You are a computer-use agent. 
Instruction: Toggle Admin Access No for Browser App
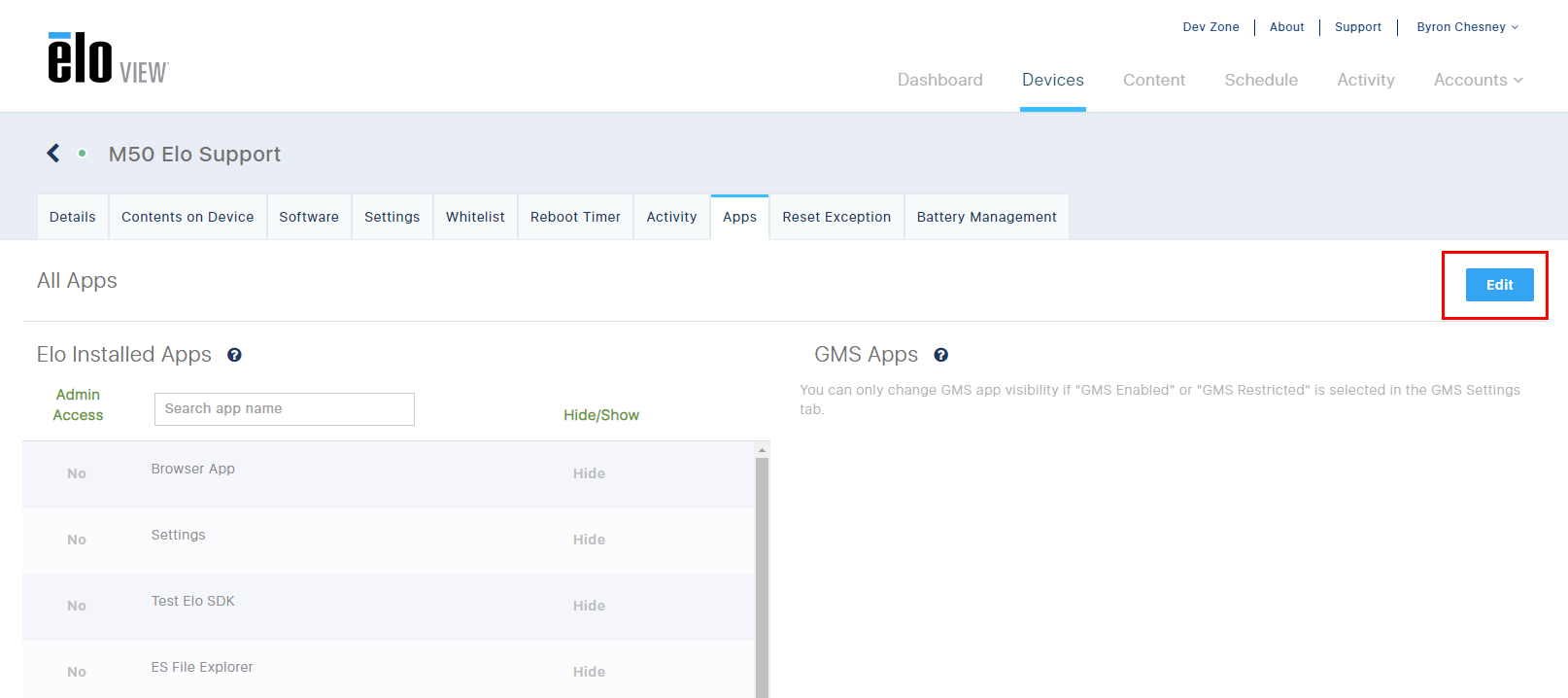tap(77, 473)
